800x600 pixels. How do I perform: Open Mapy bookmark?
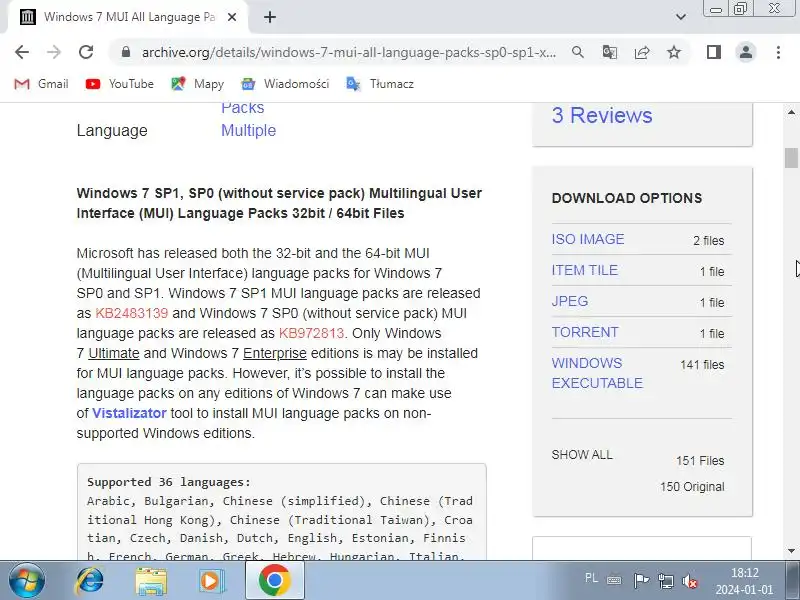click(197, 84)
